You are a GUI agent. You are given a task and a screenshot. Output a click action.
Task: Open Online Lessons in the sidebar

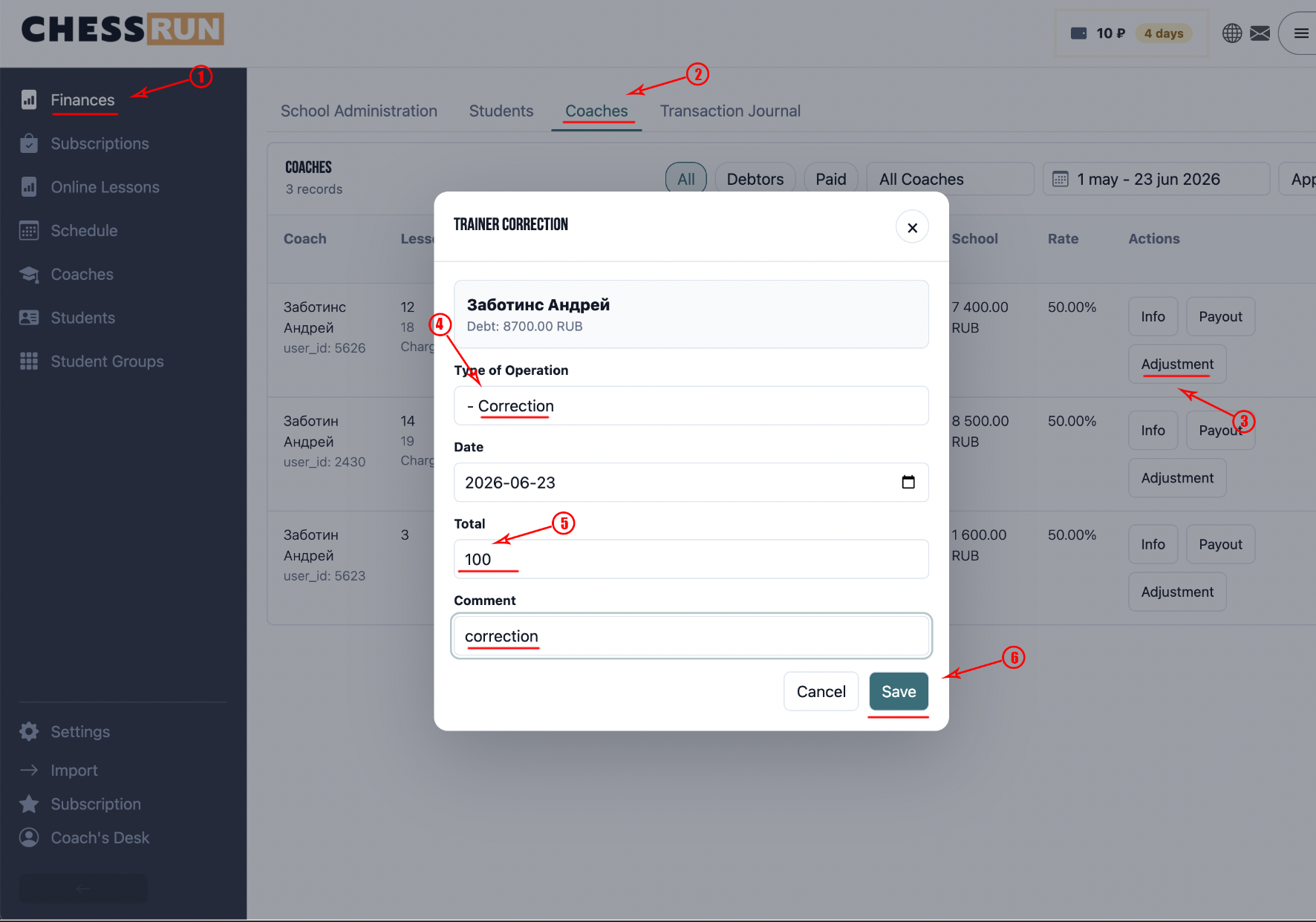pos(105,187)
